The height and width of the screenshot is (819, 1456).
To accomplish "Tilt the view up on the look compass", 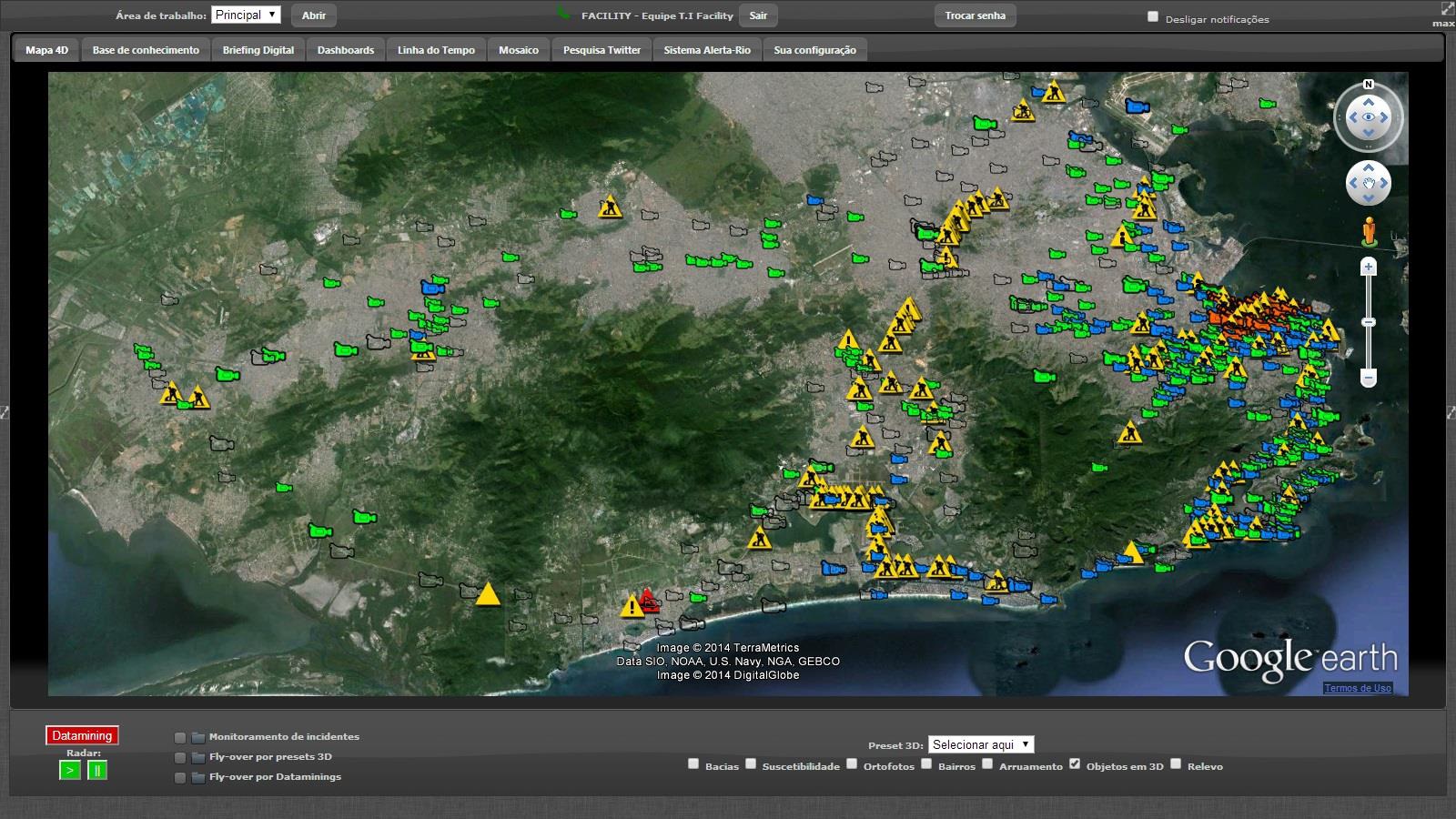I will tap(1369, 102).
